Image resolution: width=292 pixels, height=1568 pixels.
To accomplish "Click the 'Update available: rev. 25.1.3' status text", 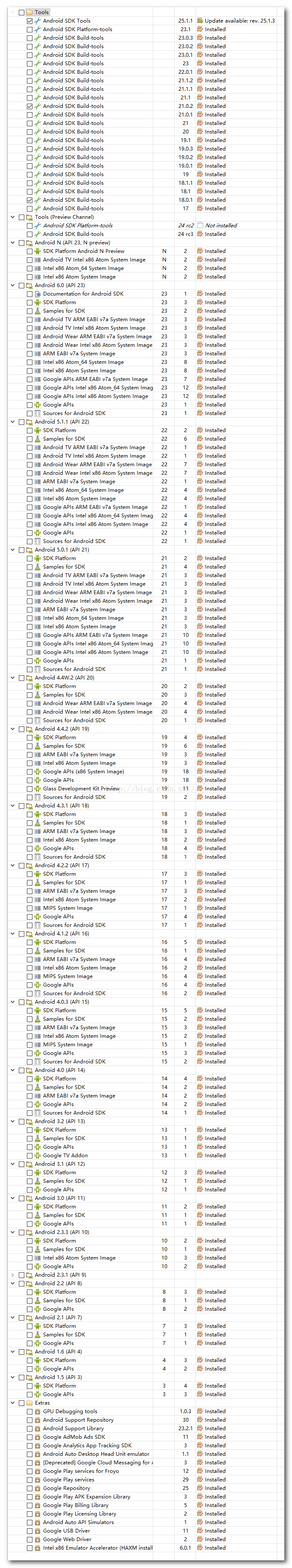I will 239,21.
